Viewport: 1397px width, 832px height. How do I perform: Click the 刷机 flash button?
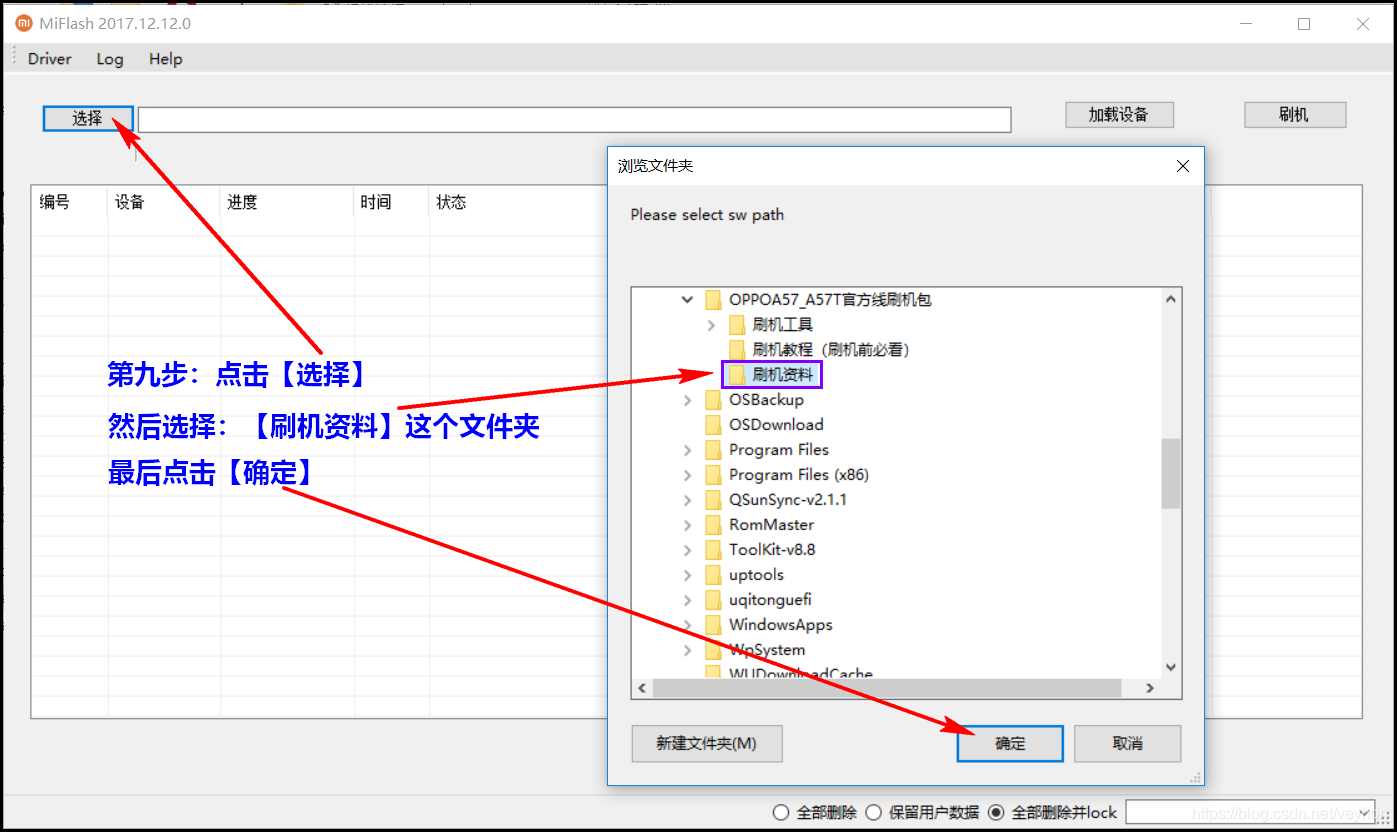pos(1295,115)
